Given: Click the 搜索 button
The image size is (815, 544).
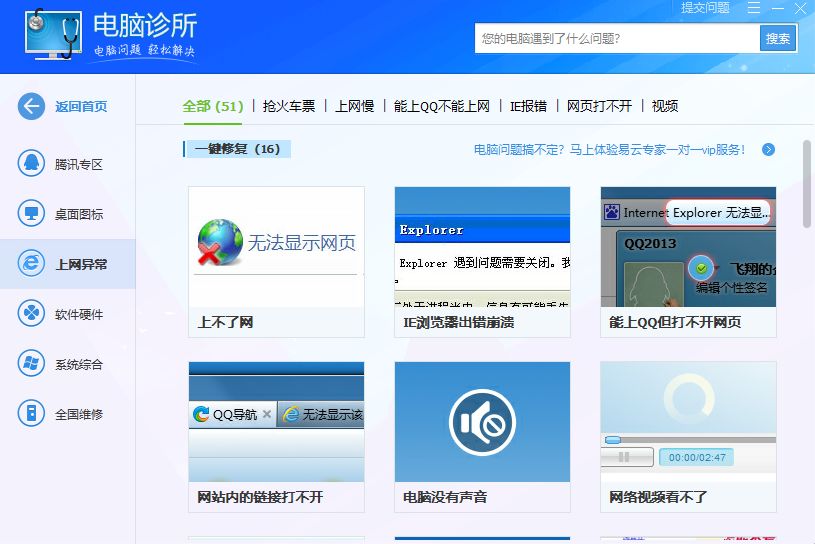Looking at the screenshot, I should [x=778, y=38].
